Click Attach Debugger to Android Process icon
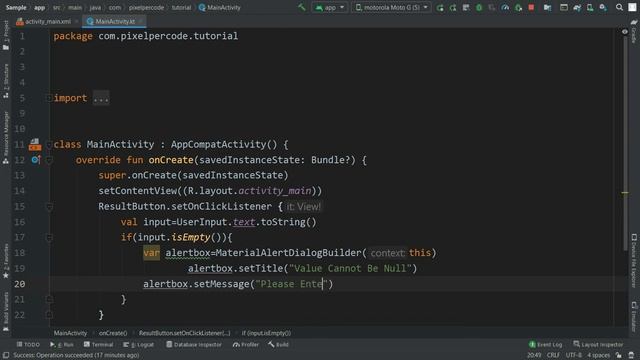 [518, 7]
